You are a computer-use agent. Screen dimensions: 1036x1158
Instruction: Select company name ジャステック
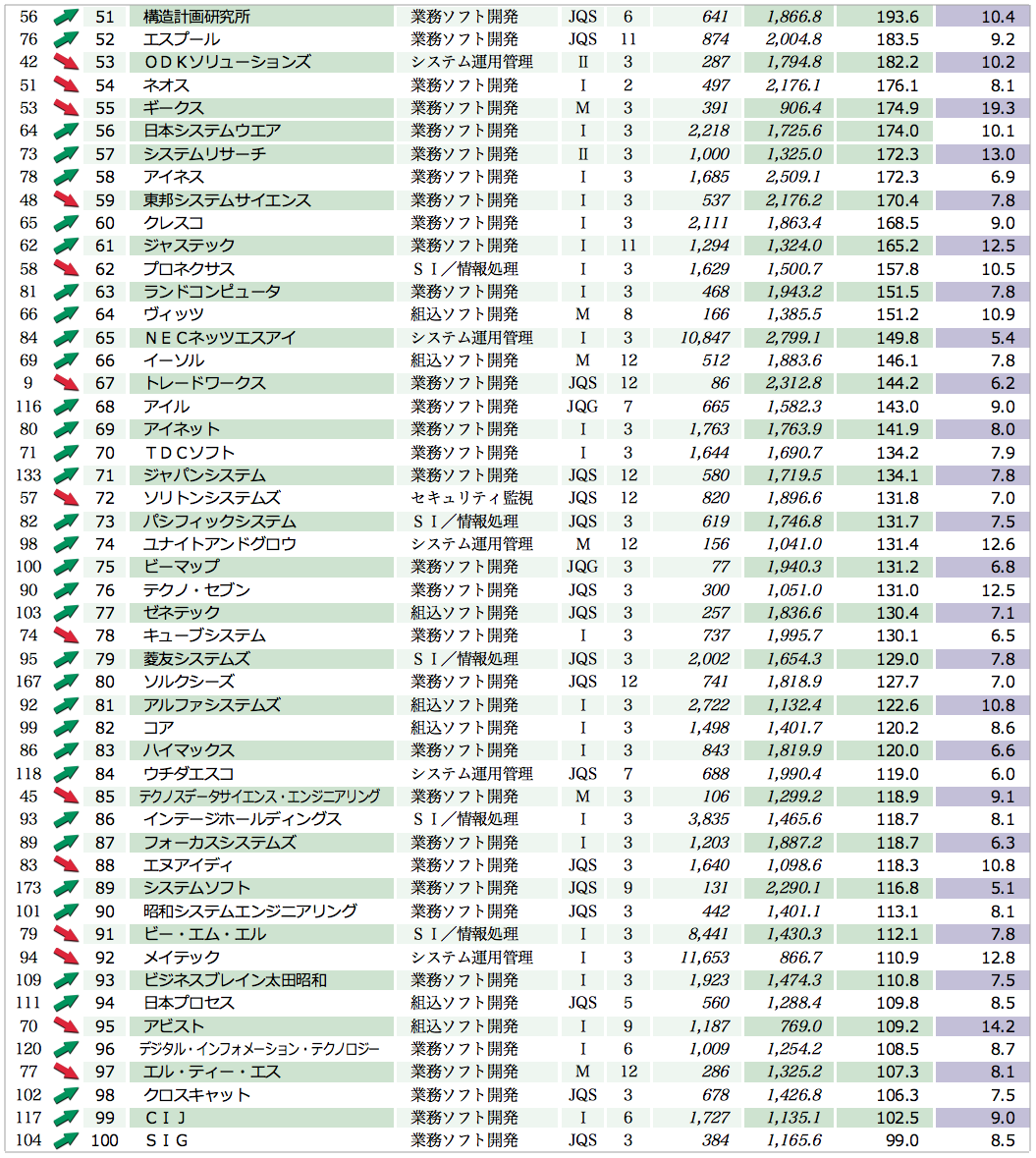pyautogui.click(x=190, y=246)
